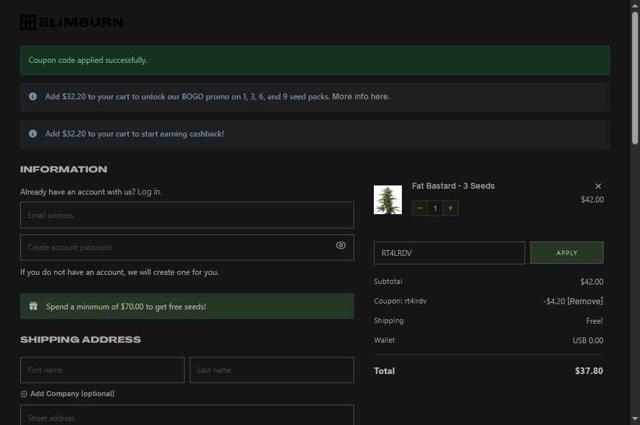Expand Add Company (optional)

(67, 394)
